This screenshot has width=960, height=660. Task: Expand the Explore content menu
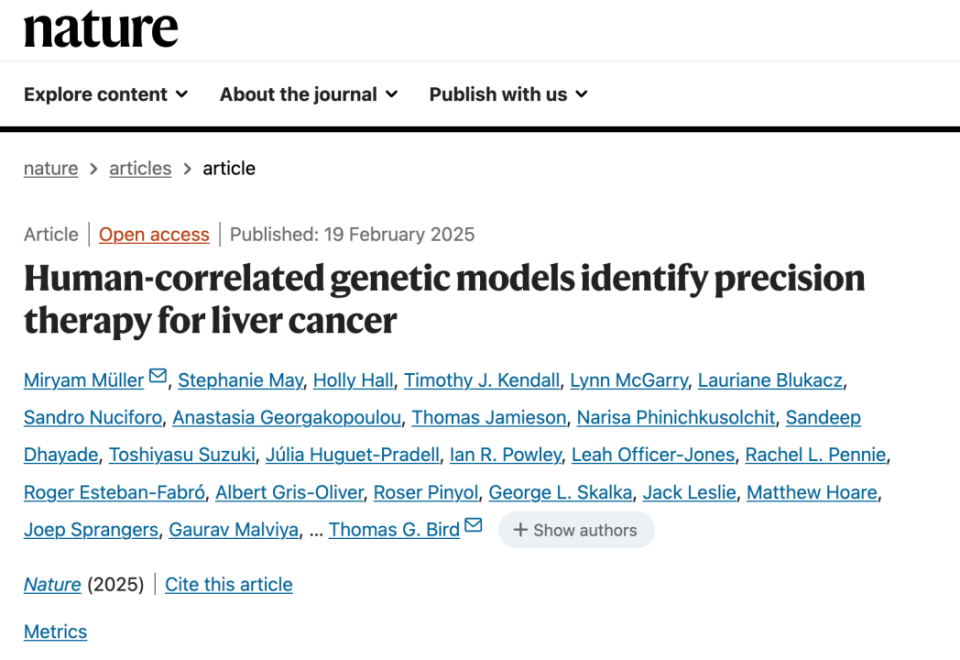click(x=105, y=94)
